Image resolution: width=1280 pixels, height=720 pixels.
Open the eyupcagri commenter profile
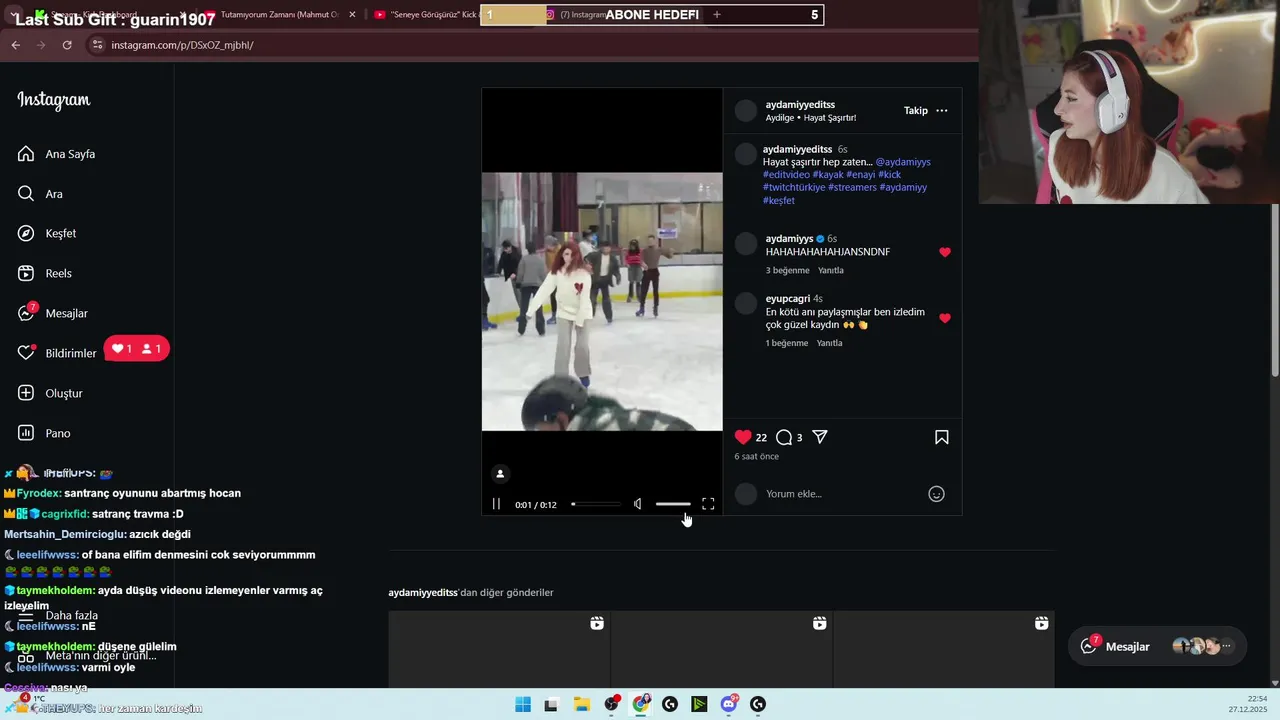click(x=788, y=298)
